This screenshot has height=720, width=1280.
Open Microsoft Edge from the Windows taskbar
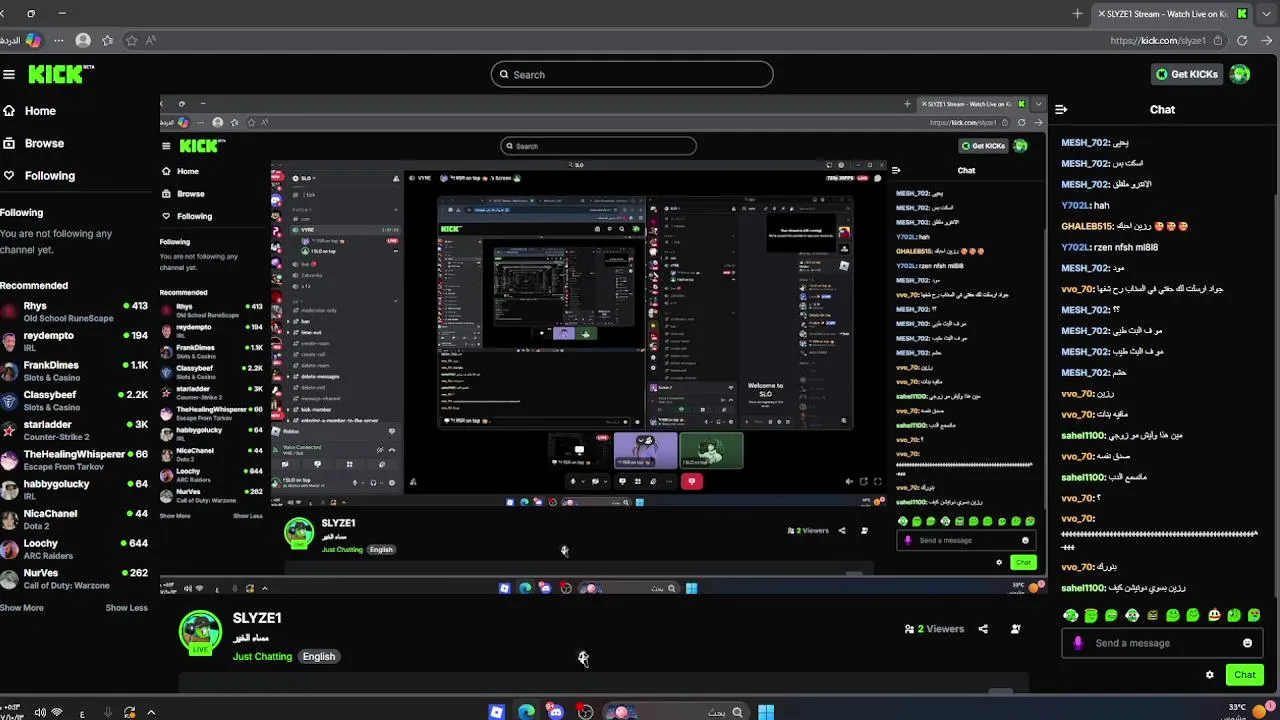pos(526,712)
